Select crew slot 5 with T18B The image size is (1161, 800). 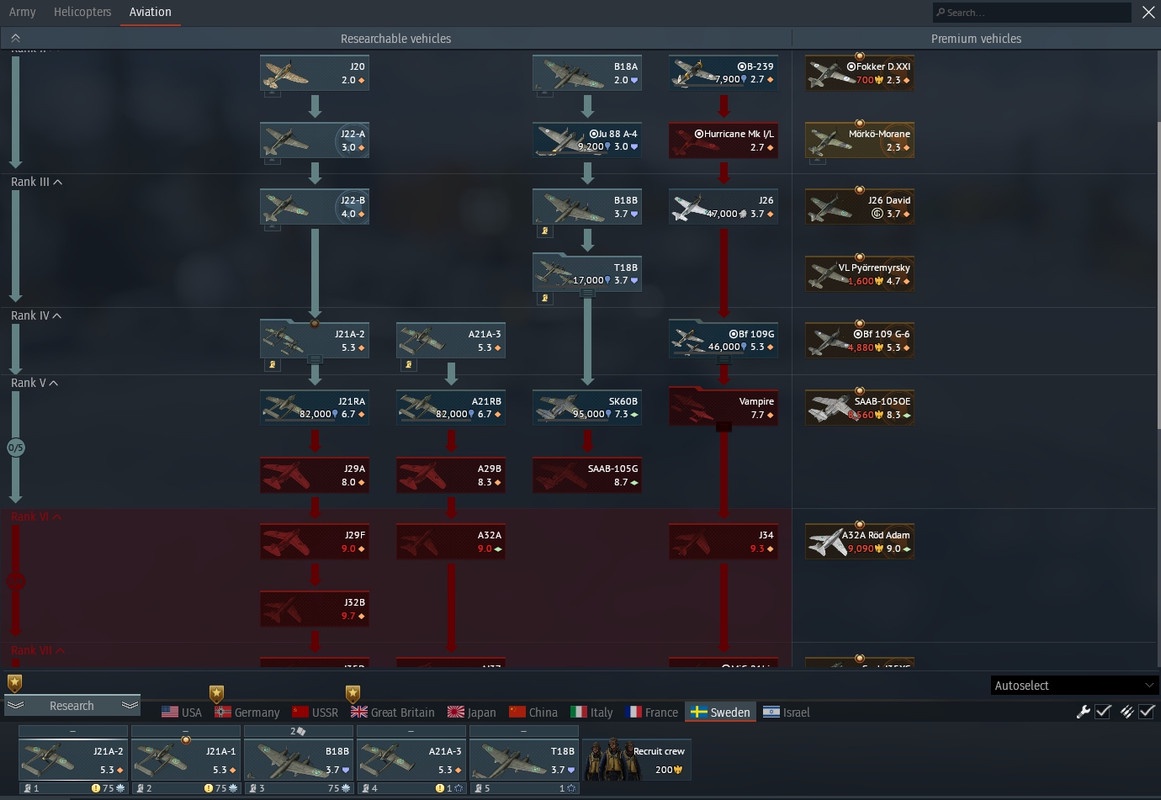(523, 759)
